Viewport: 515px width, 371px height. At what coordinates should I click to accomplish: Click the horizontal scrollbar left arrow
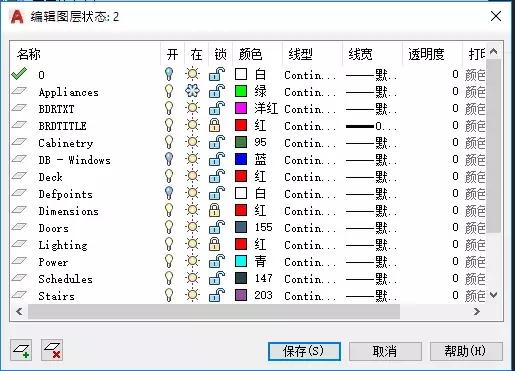pos(19,311)
